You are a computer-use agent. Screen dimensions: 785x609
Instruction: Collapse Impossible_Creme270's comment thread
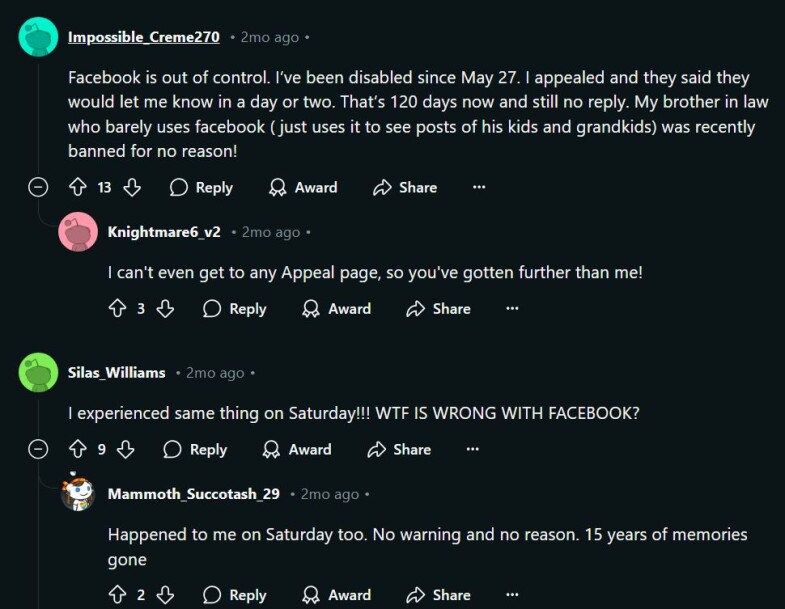coord(38,187)
